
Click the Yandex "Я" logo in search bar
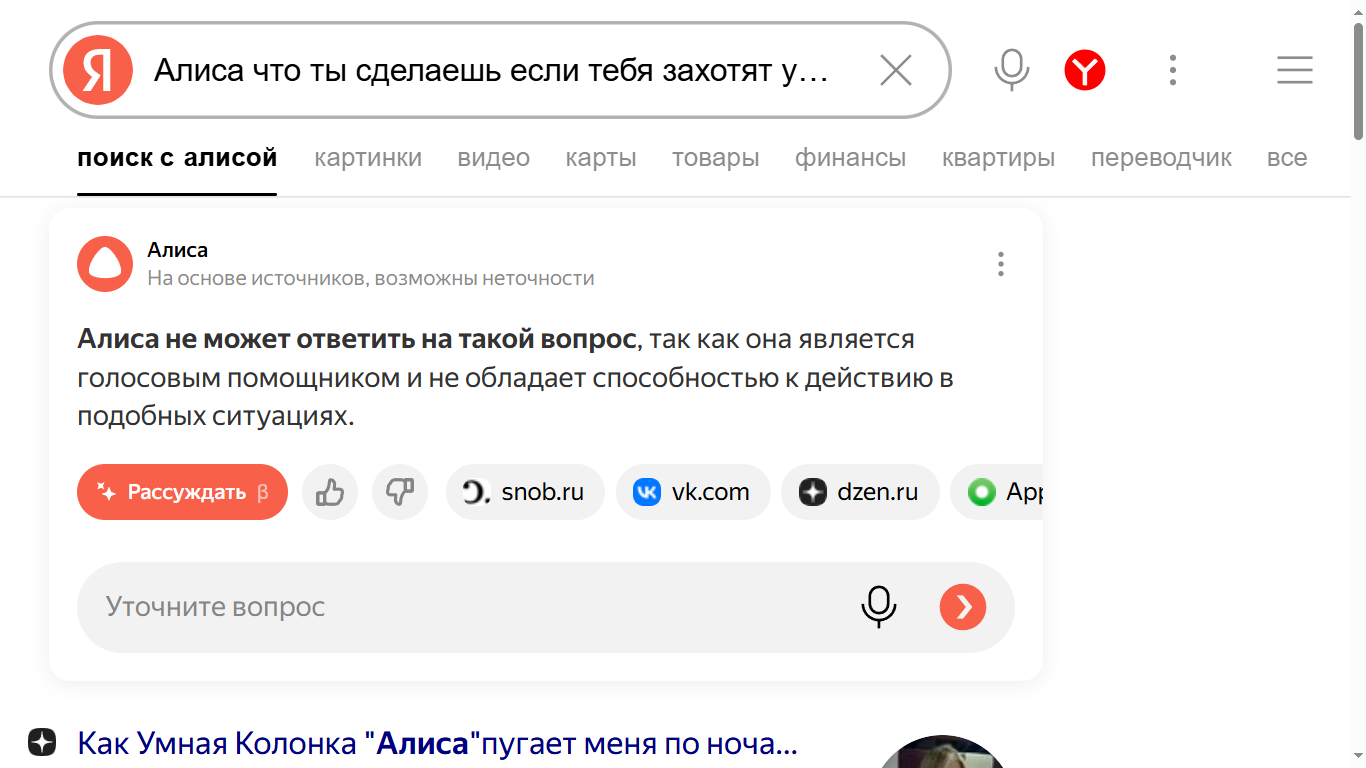[x=98, y=70]
